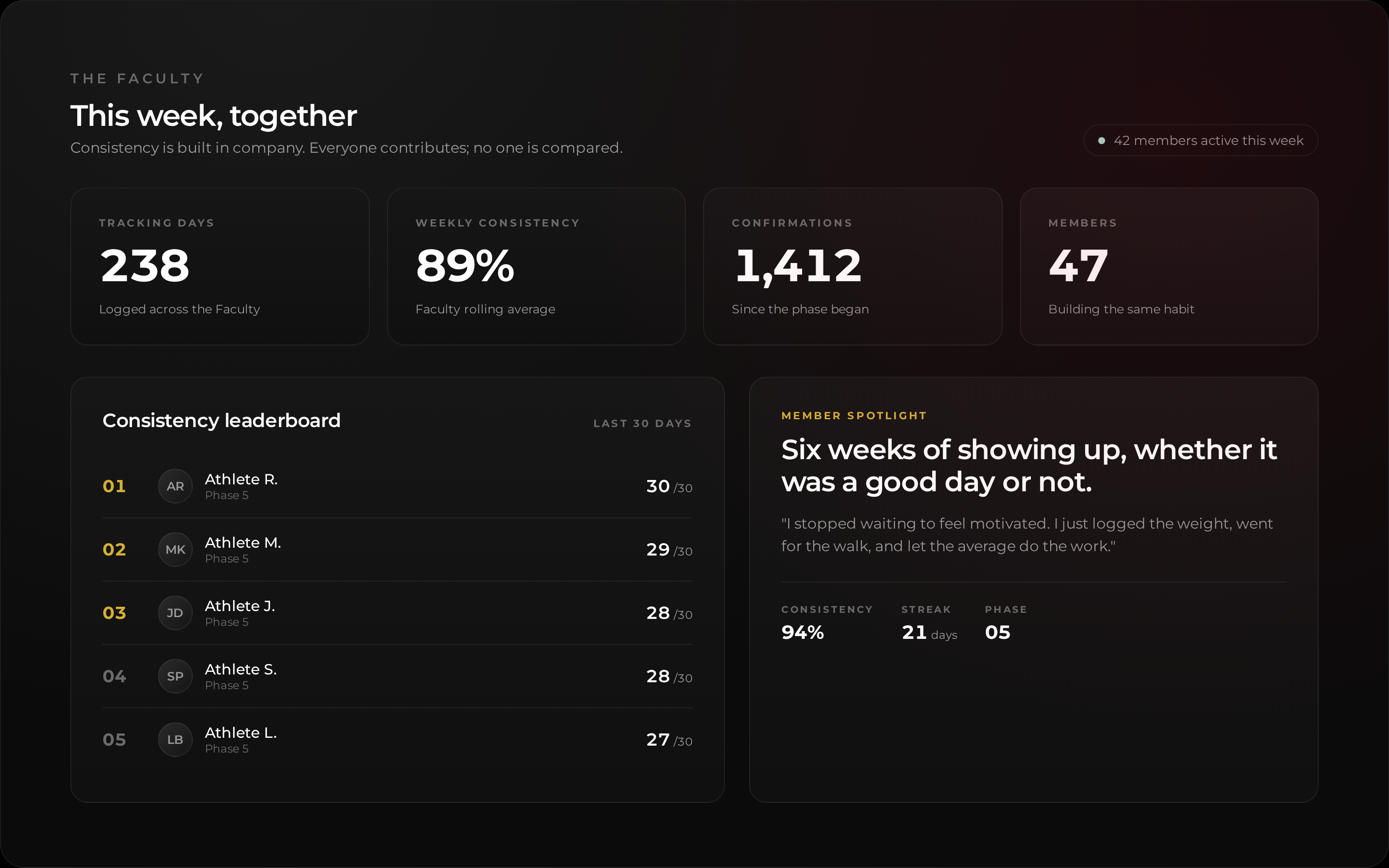Open the Confirmations 1,412 card
The height and width of the screenshot is (868, 1389).
tap(852, 266)
